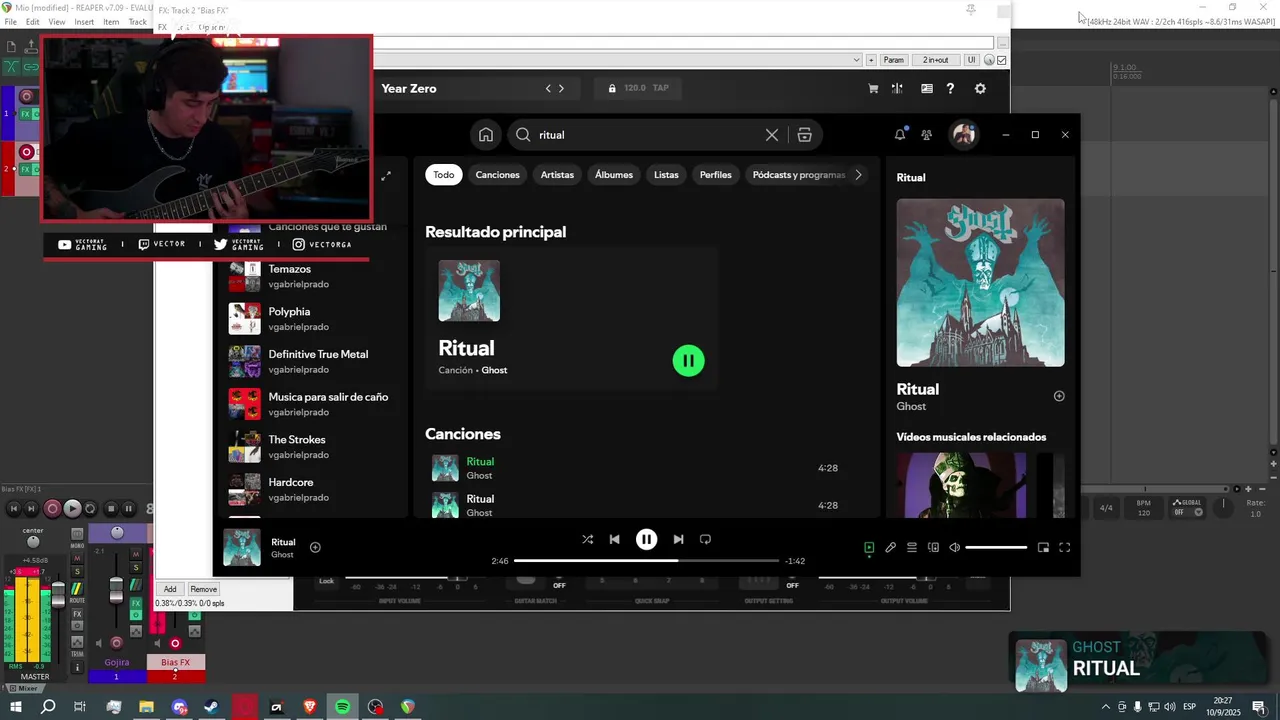The height and width of the screenshot is (720, 1280).
Task: Click the UI button in FX window
Action: click(x=972, y=60)
